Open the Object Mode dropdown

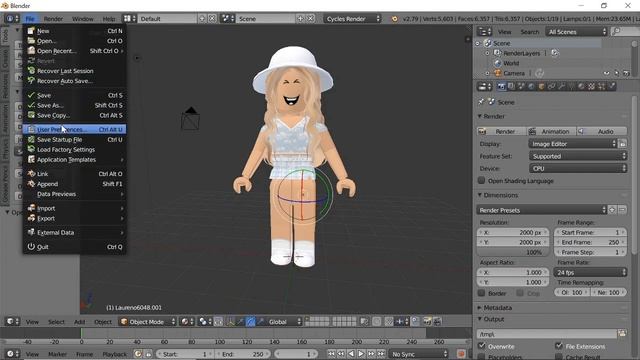click(x=148, y=322)
